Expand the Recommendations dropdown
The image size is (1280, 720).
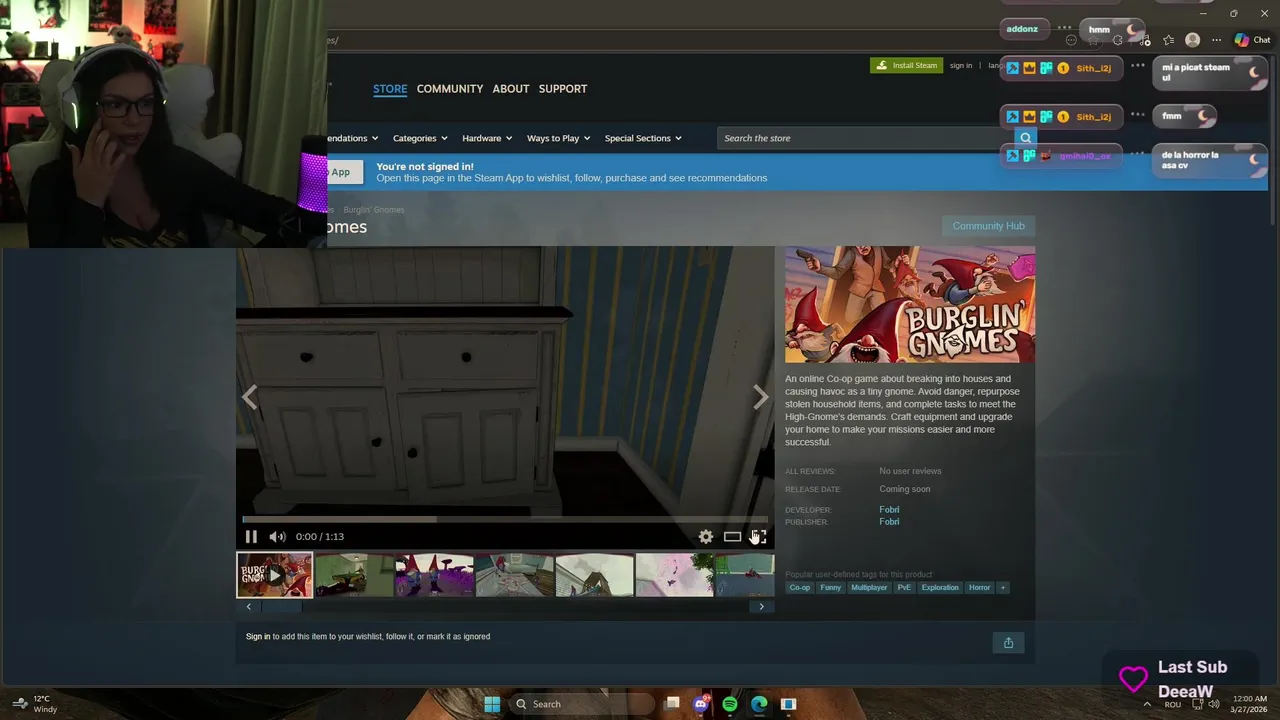tap(353, 138)
